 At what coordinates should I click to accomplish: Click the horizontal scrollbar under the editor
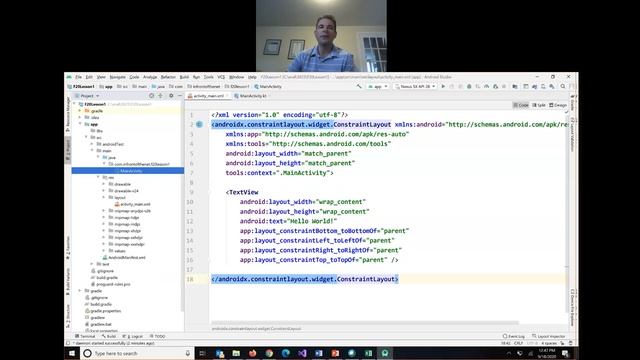(x=365, y=323)
